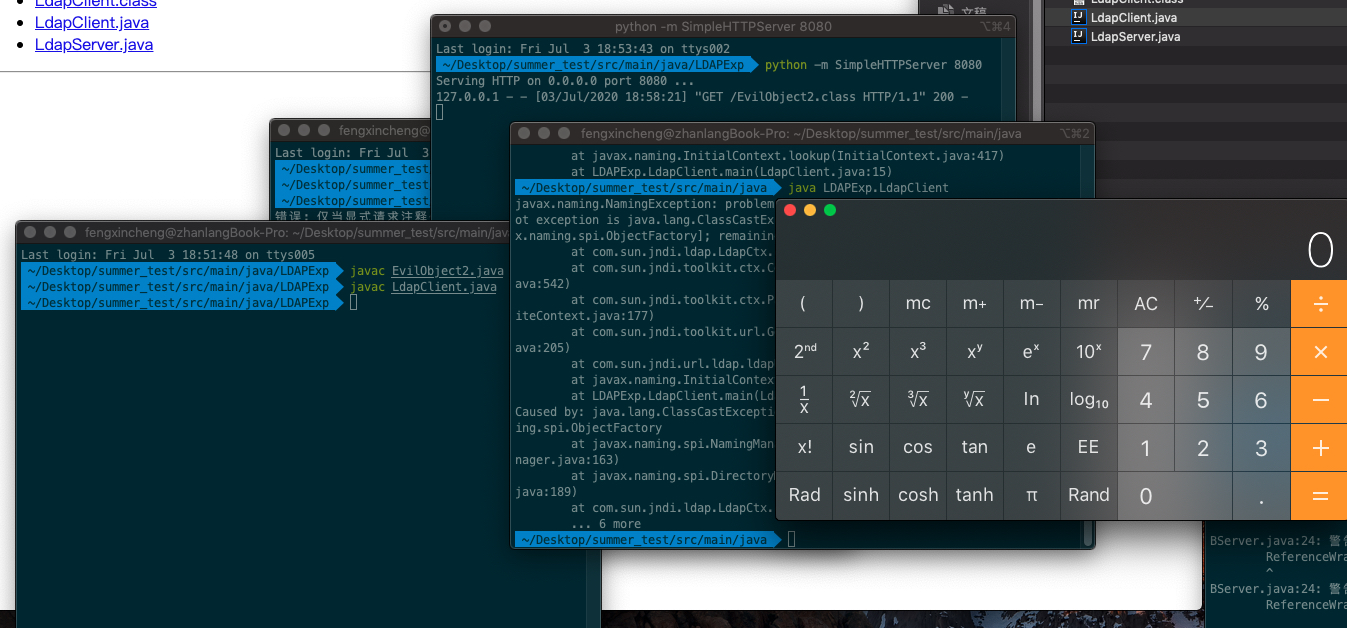
Task: Select LdapClient.java in the project tree
Action: (1135, 17)
